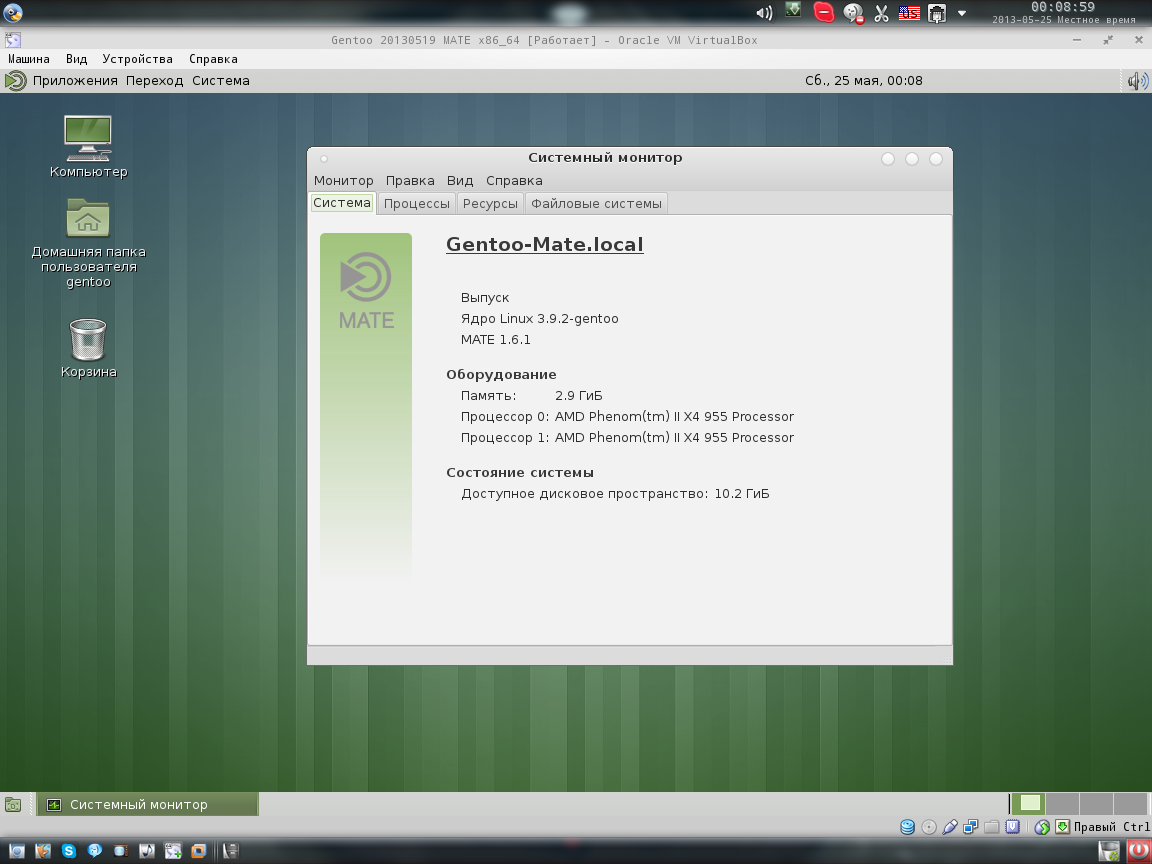Open the MATE logo menu icon in the guest panel
The height and width of the screenshot is (864, 1152).
click(15, 81)
